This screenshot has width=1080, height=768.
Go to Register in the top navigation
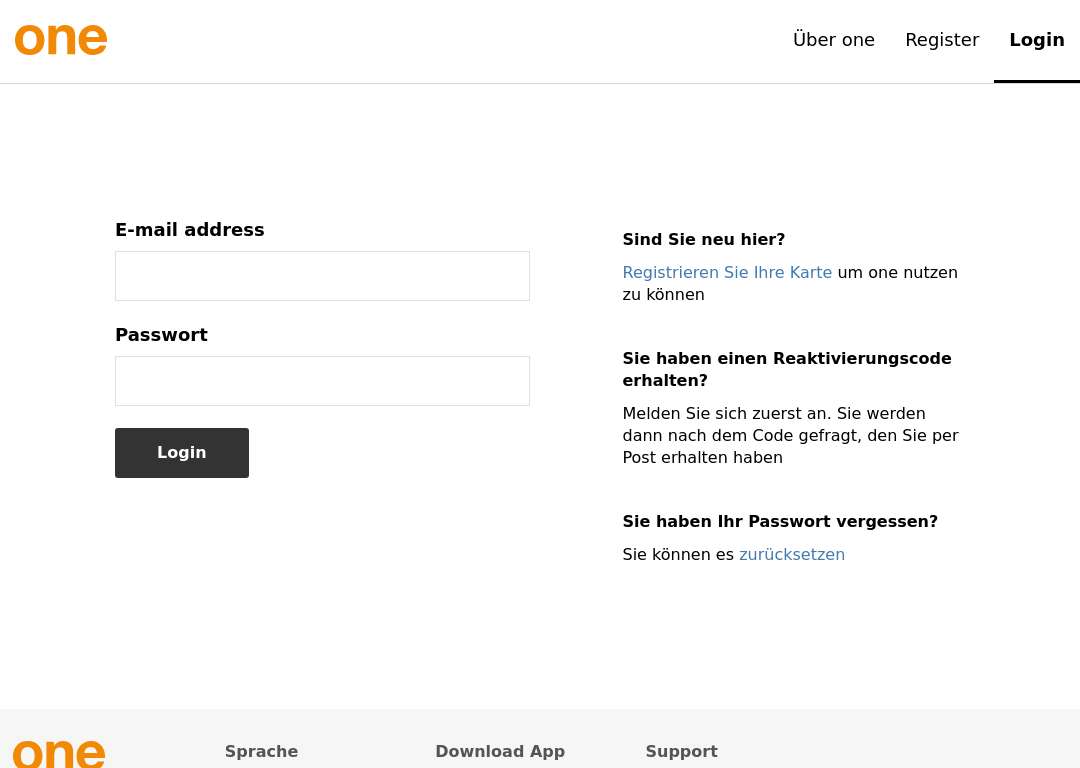tap(942, 40)
